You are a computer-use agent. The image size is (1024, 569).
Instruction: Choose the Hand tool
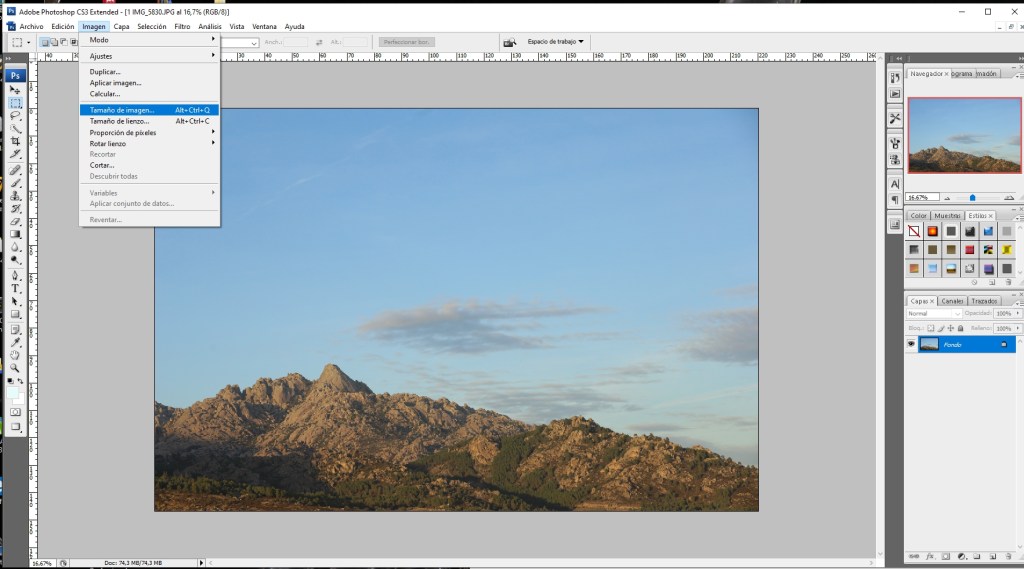16,354
